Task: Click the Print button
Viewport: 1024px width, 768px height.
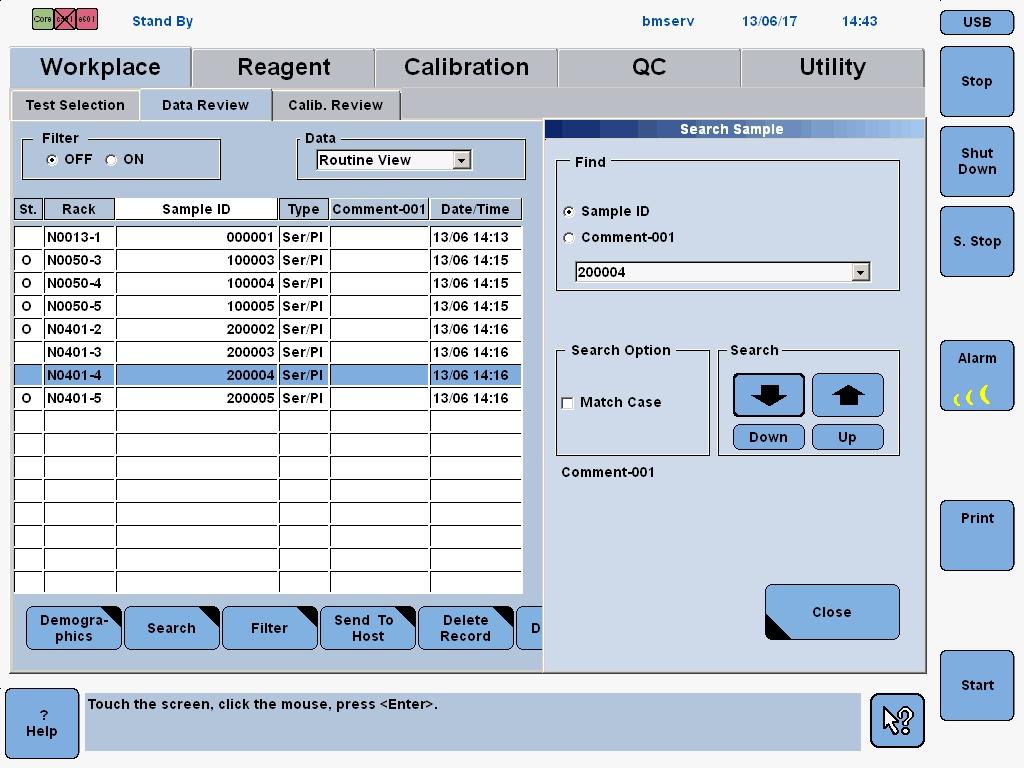Action: coord(977,536)
